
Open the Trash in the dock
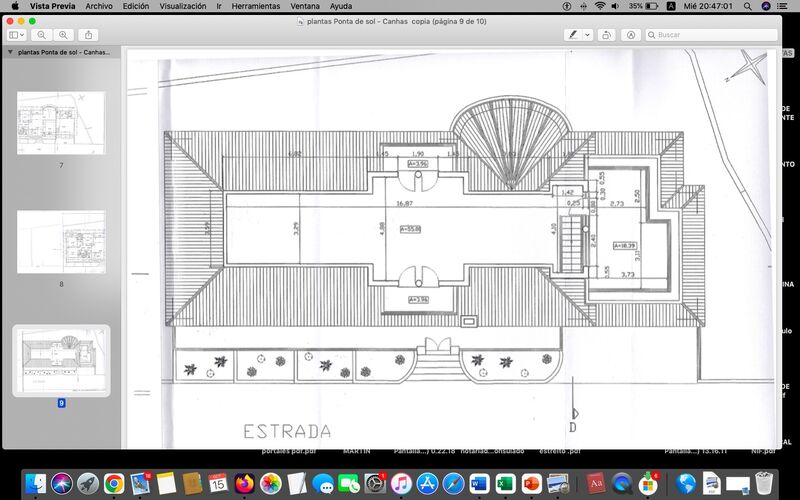765,483
